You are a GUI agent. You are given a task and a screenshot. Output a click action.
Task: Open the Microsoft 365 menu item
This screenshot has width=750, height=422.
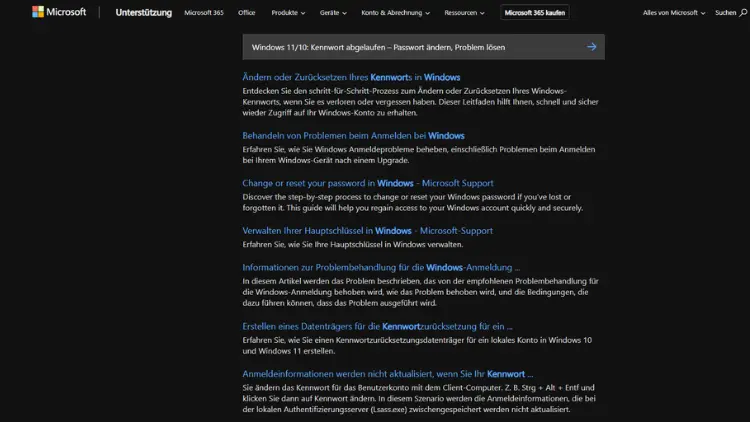(204, 13)
